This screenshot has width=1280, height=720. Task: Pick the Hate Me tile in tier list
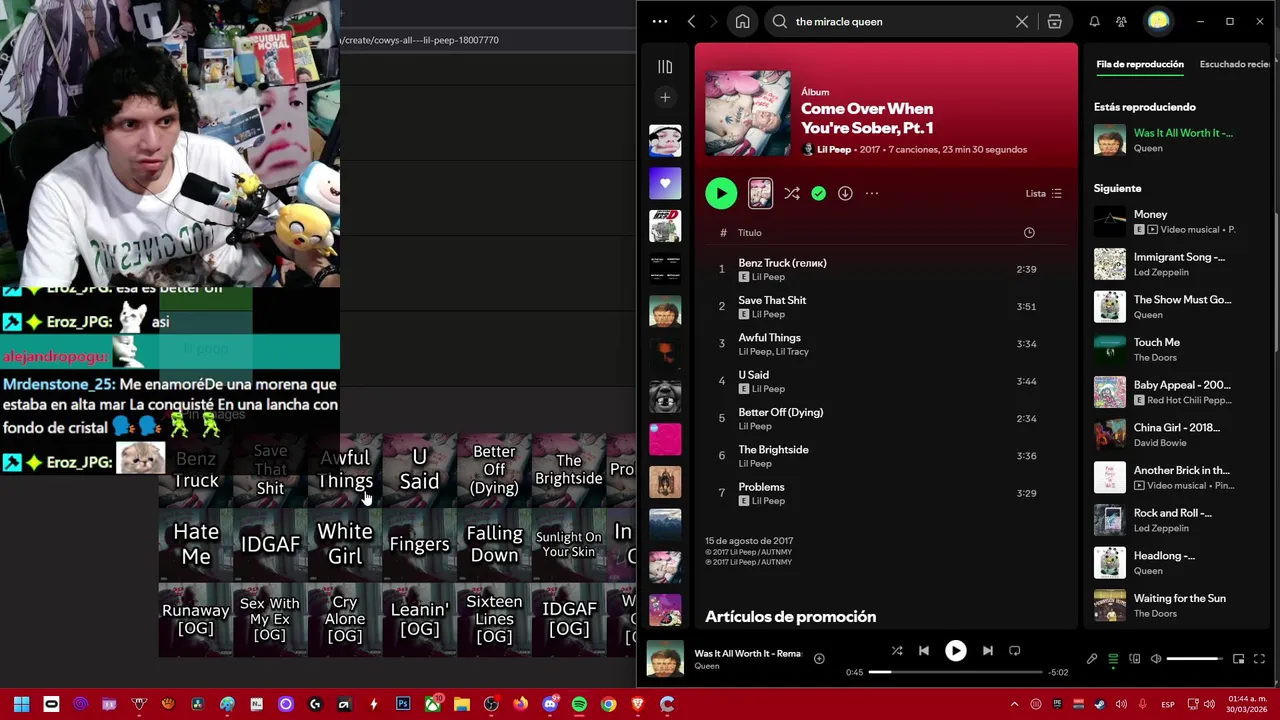(196, 544)
